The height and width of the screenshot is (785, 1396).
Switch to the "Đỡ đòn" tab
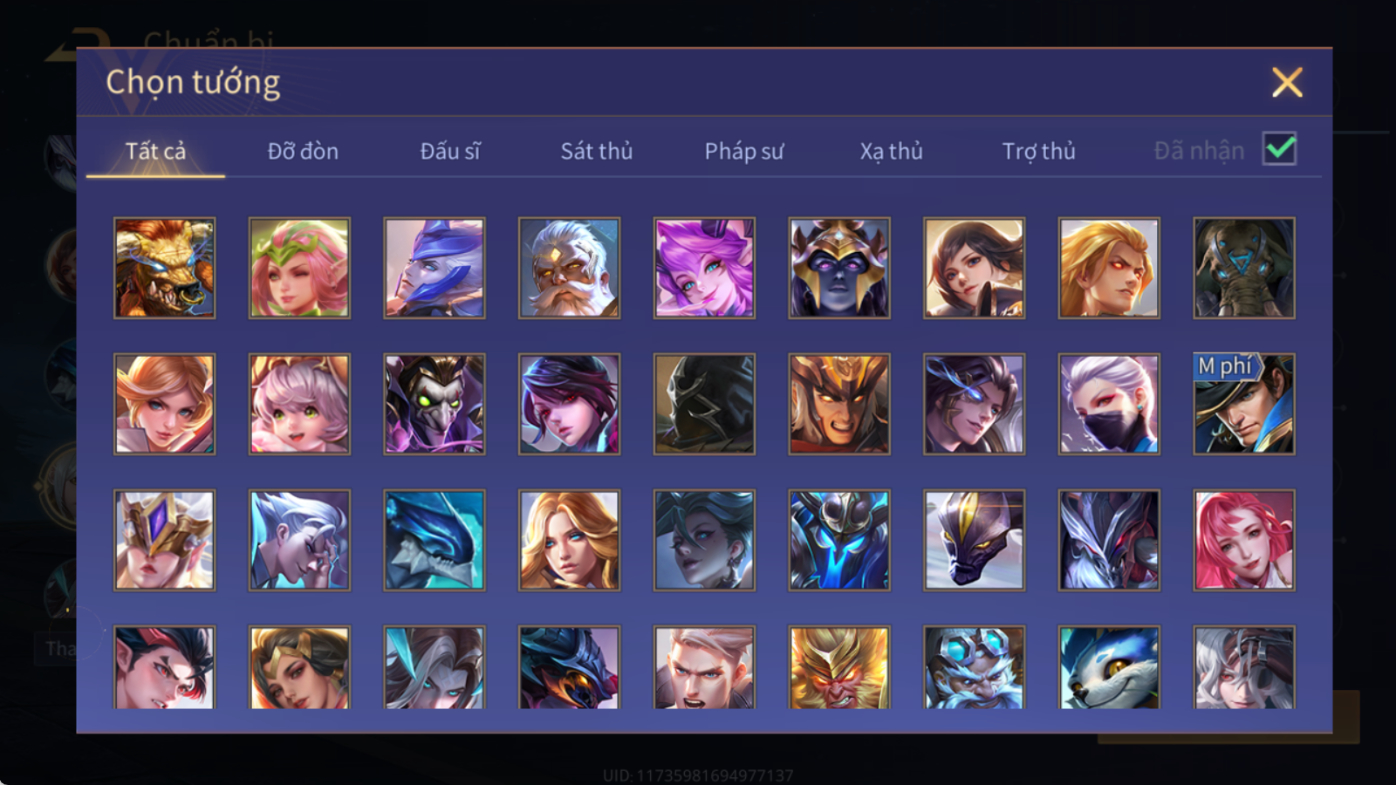point(303,151)
